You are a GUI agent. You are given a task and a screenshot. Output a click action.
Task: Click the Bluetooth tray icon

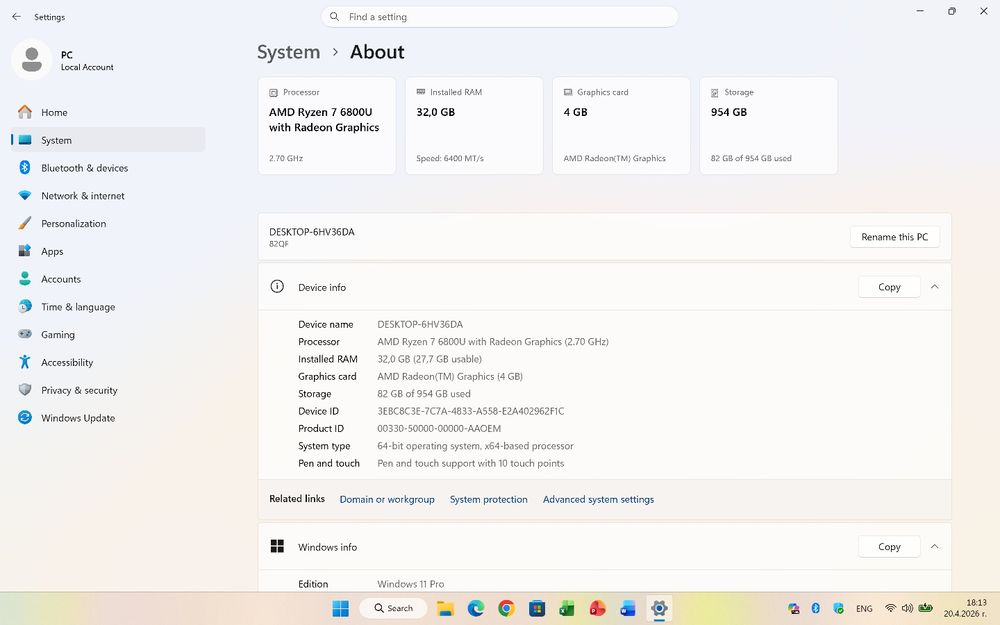(815, 608)
